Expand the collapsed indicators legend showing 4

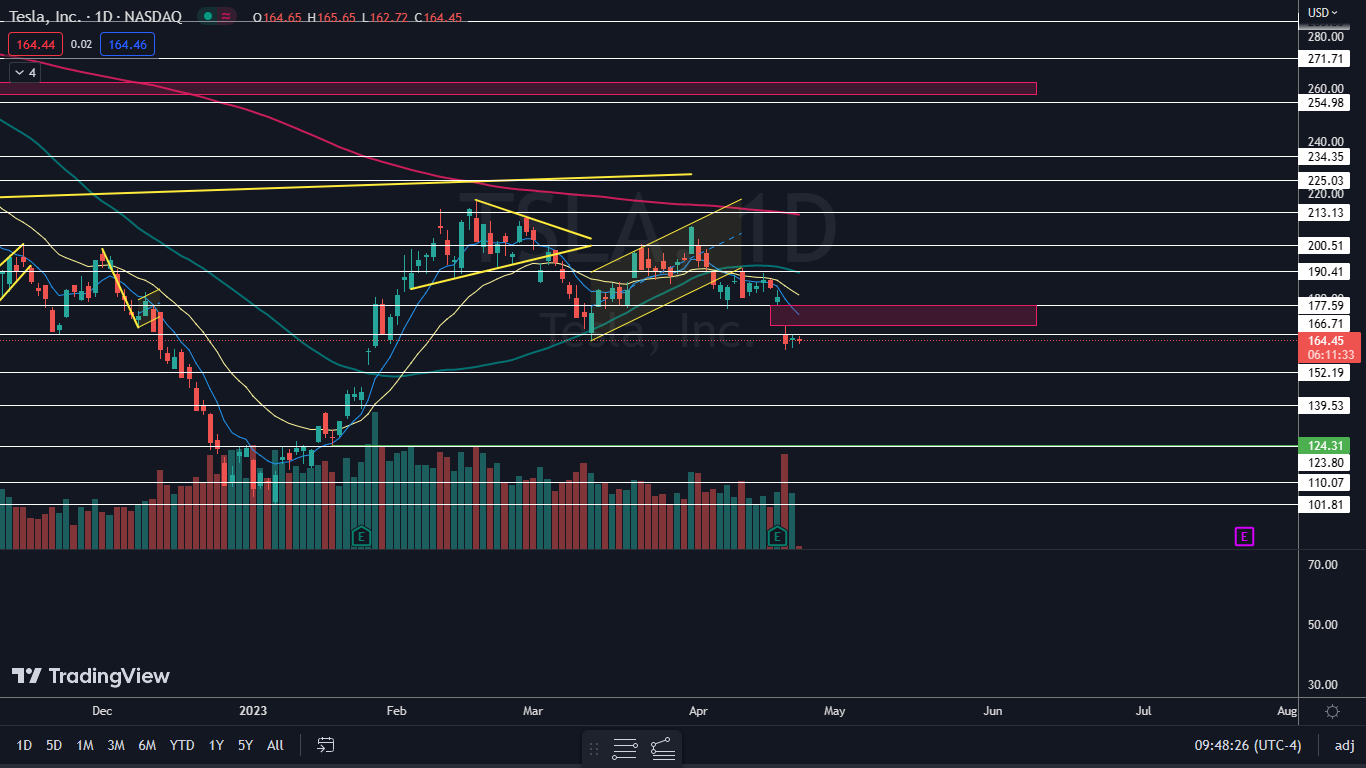[24, 72]
